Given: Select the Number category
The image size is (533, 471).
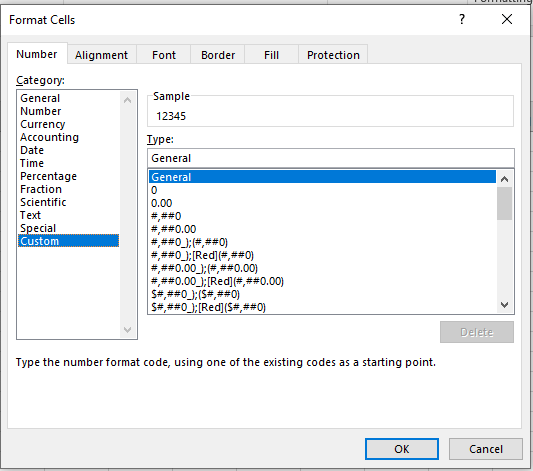Looking at the screenshot, I should (68, 111).
